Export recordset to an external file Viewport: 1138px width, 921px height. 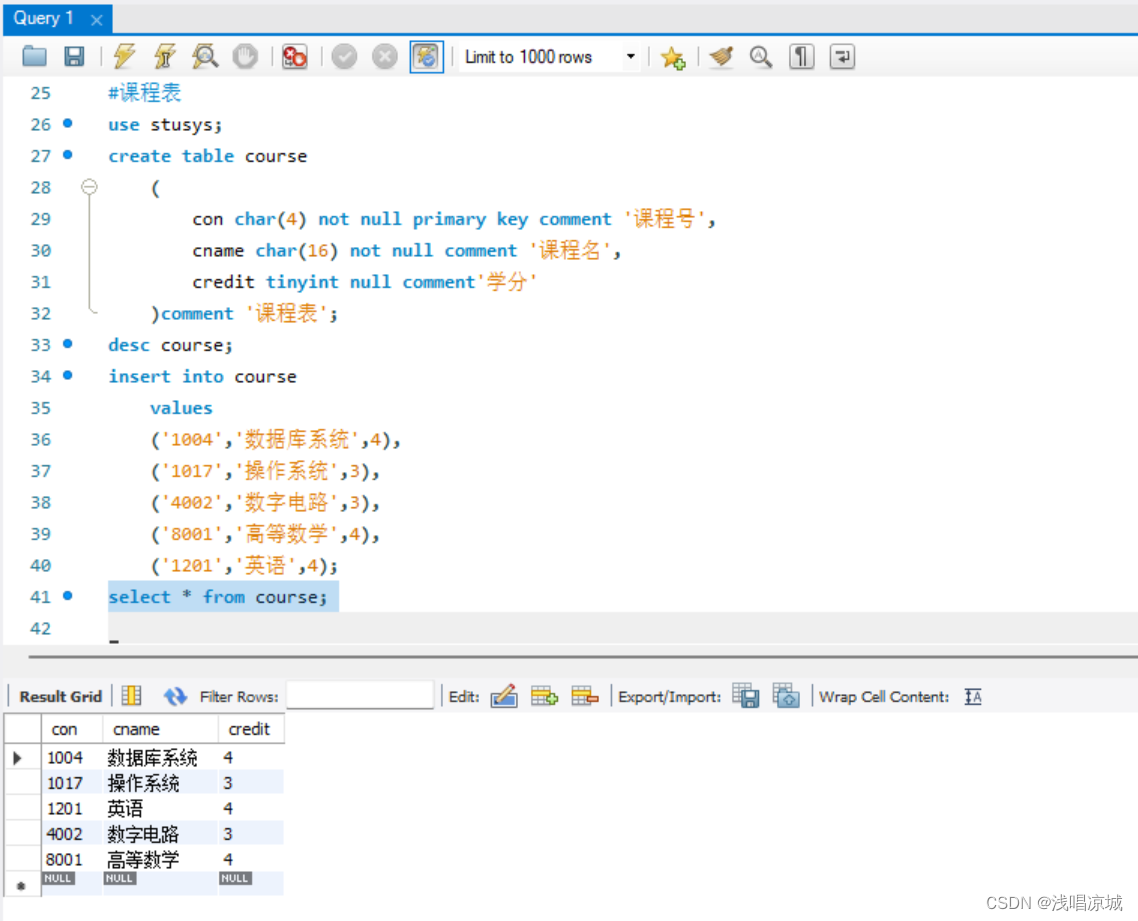coord(746,696)
